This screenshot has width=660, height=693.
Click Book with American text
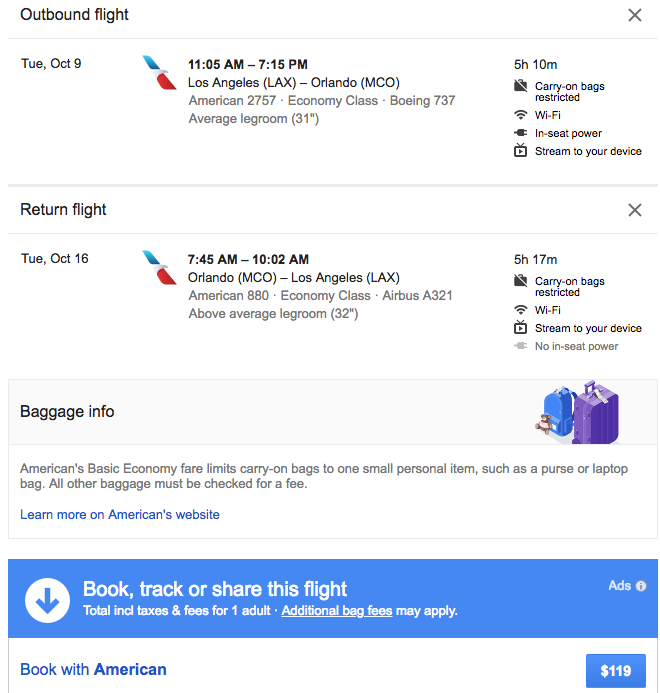93,669
